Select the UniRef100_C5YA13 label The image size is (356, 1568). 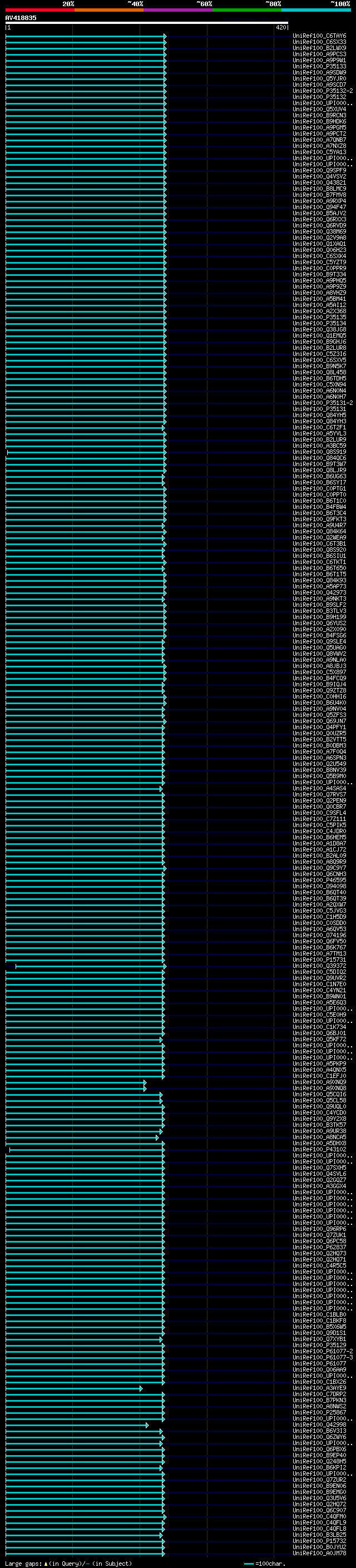coord(319,152)
